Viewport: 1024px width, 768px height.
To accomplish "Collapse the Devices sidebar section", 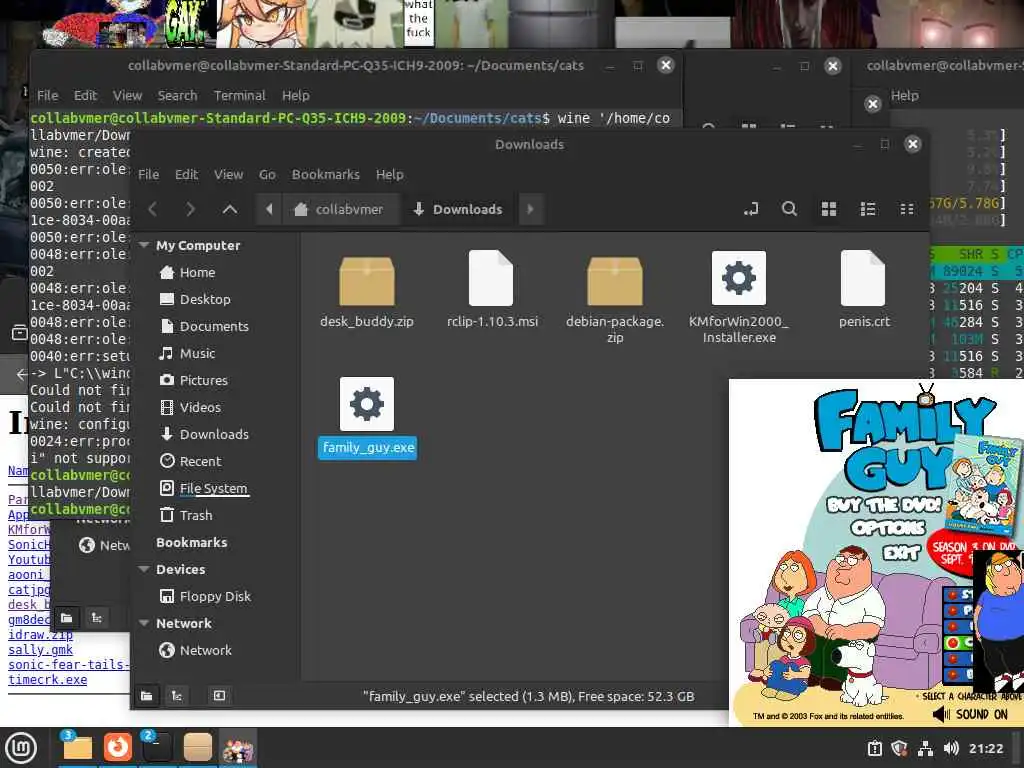I will point(144,569).
